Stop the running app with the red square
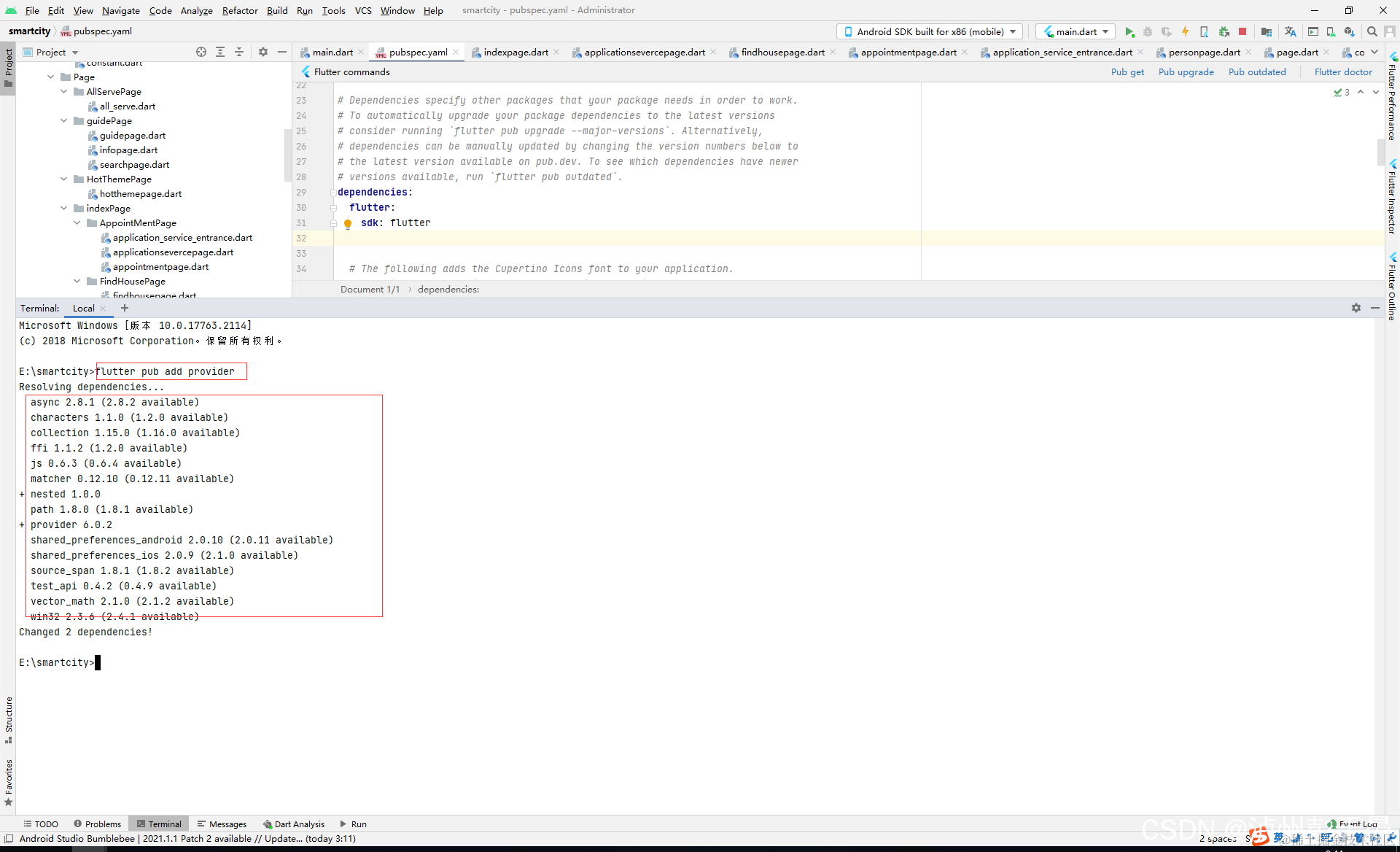This screenshot has width=1400, height=852. coord(1242,31)
